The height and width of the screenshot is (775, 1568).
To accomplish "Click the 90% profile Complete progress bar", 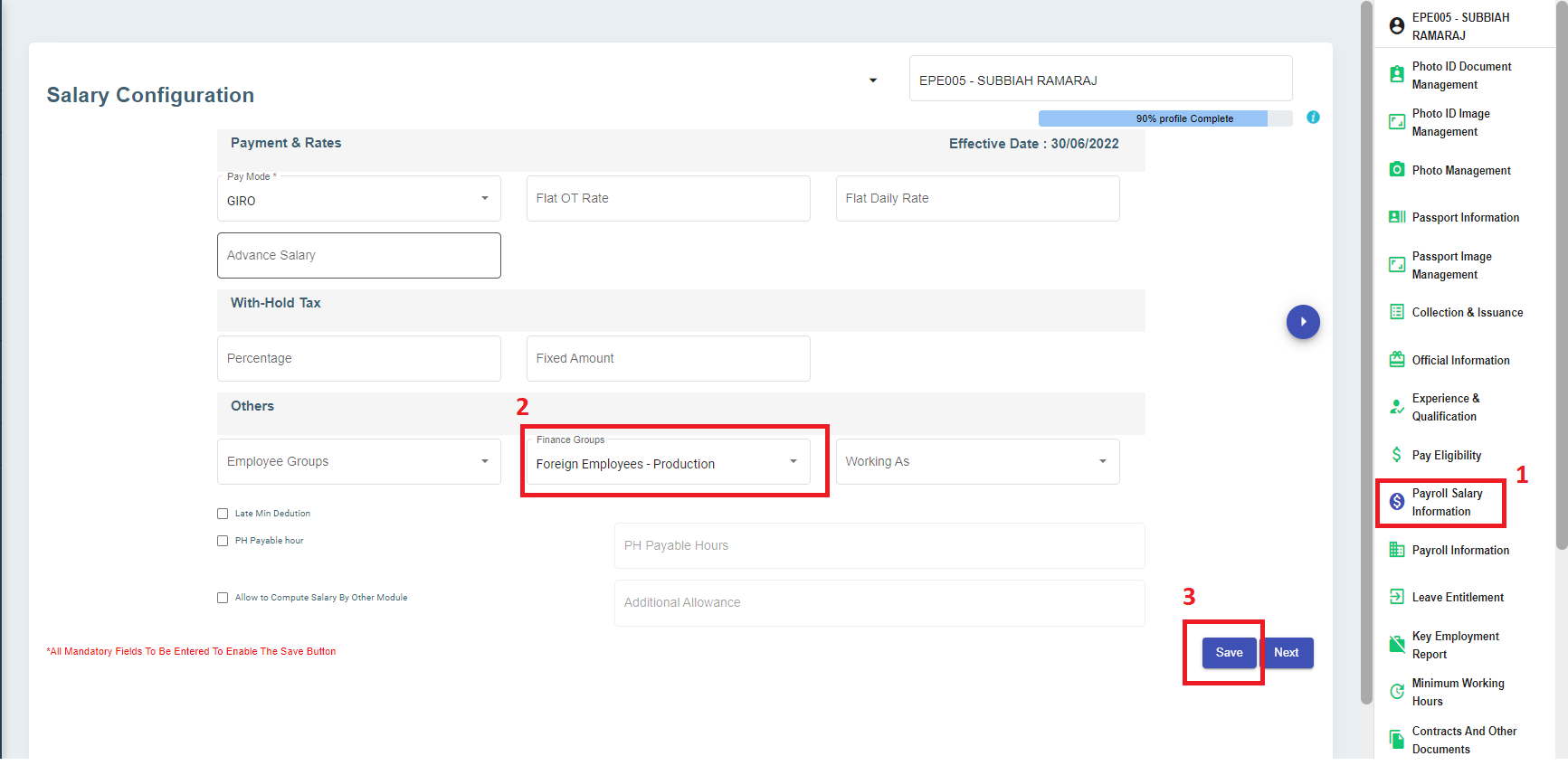I will tap(1164, 118).
